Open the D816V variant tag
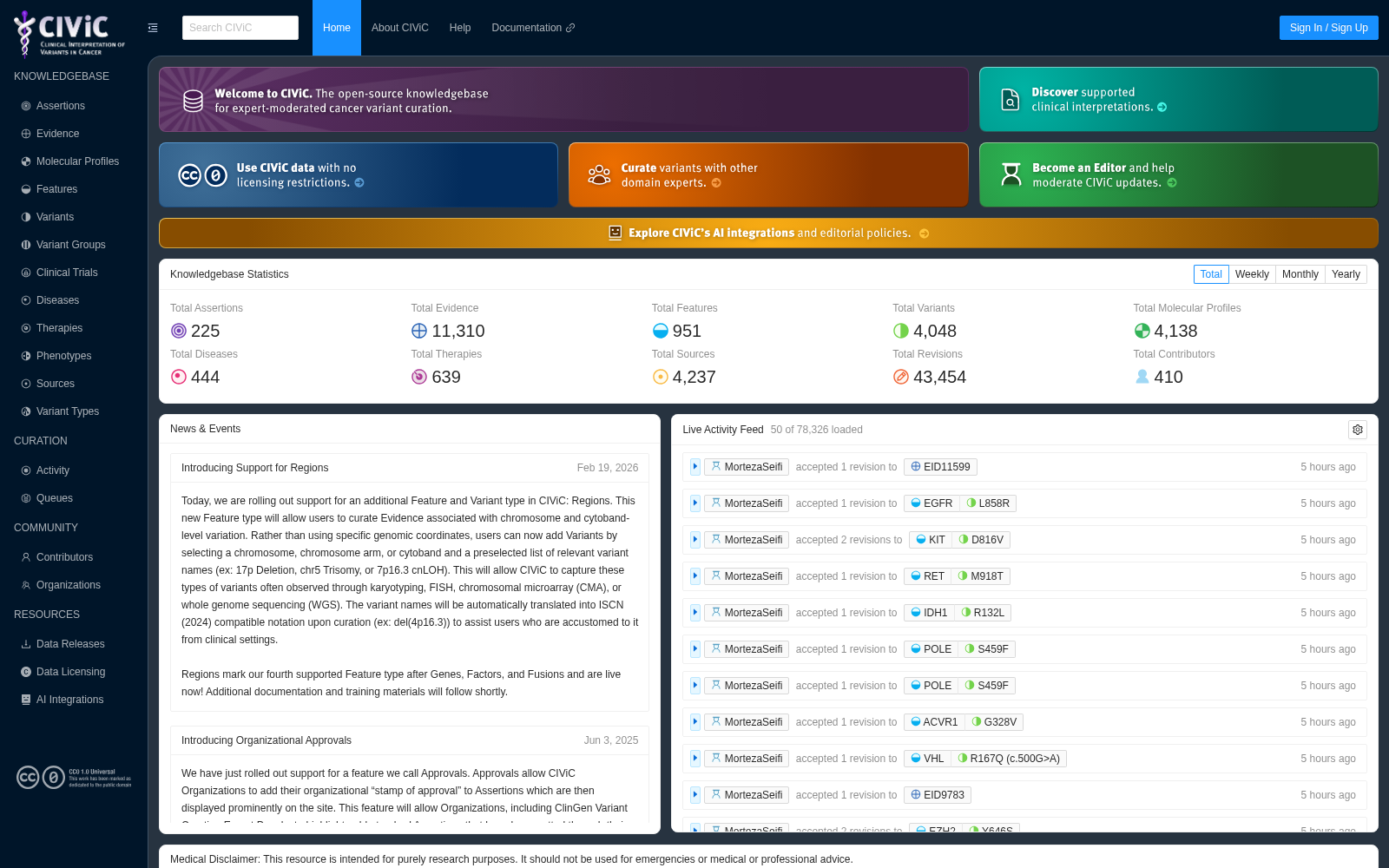Image resolution: width=1389 pixels, height=868 pixels. pyautogui.click(x=981, y=540)
